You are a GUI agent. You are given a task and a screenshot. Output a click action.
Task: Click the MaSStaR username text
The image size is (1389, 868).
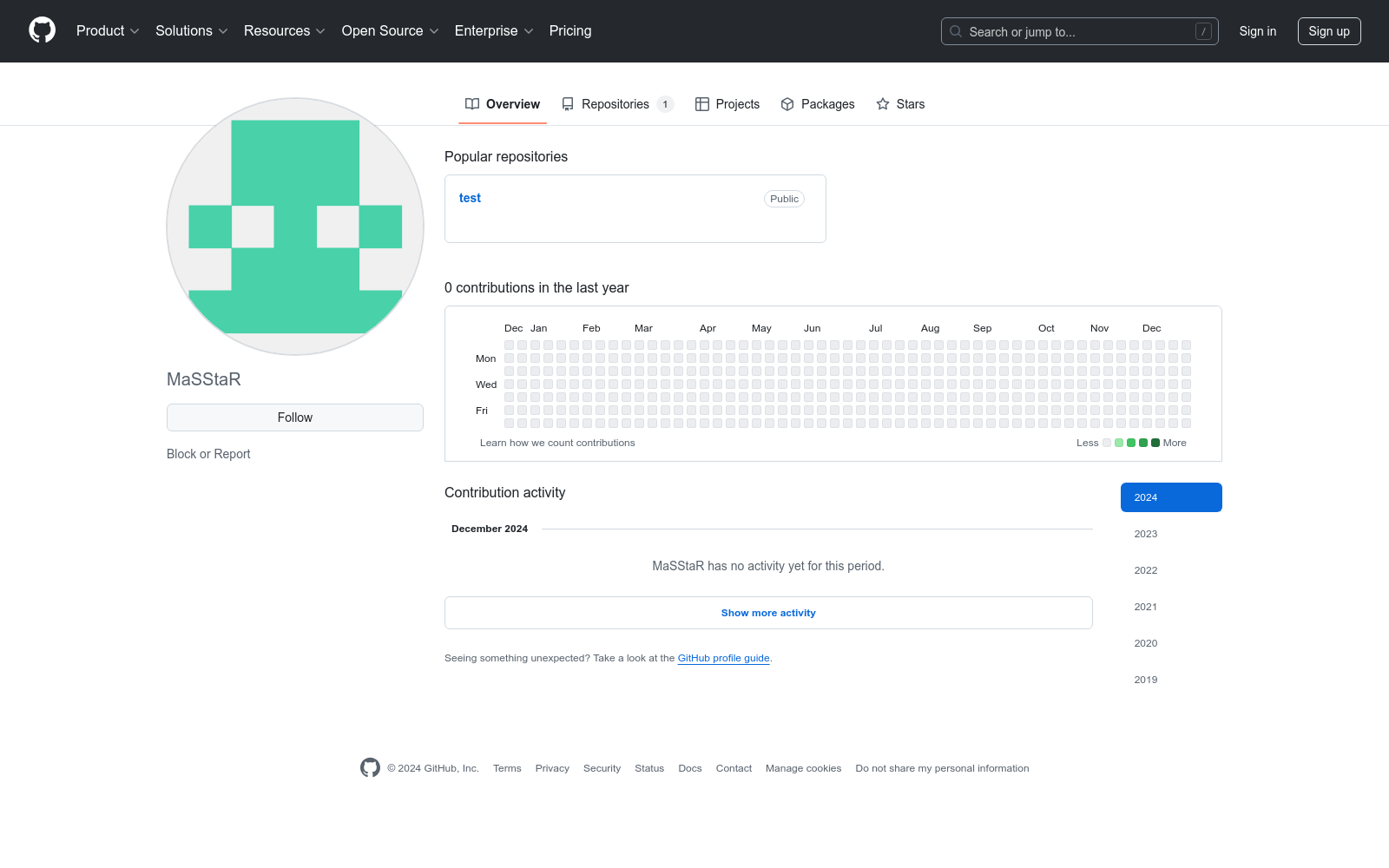click(x=204, y=379)
